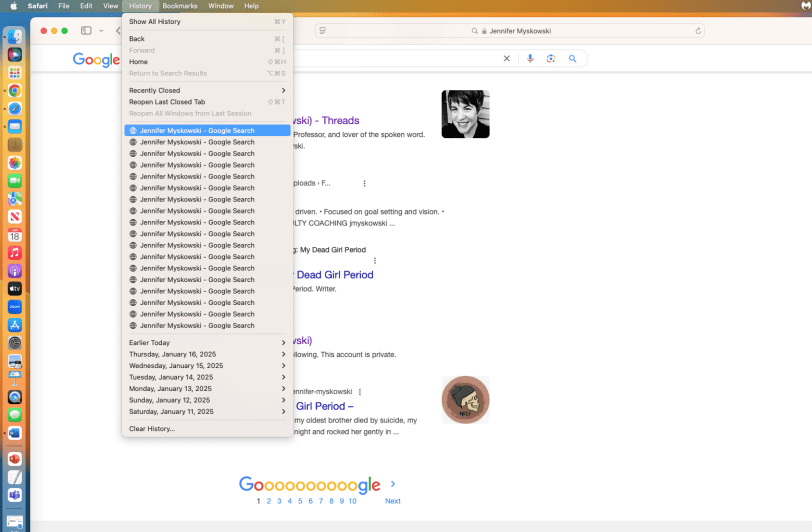Click the page reload icon in address bar

698,31
